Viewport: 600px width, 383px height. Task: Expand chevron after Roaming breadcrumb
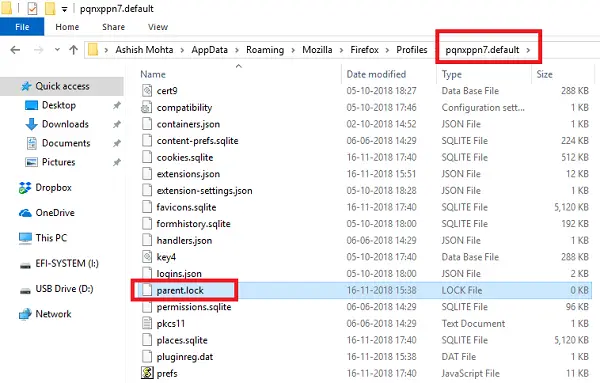[x=293, y=50]
